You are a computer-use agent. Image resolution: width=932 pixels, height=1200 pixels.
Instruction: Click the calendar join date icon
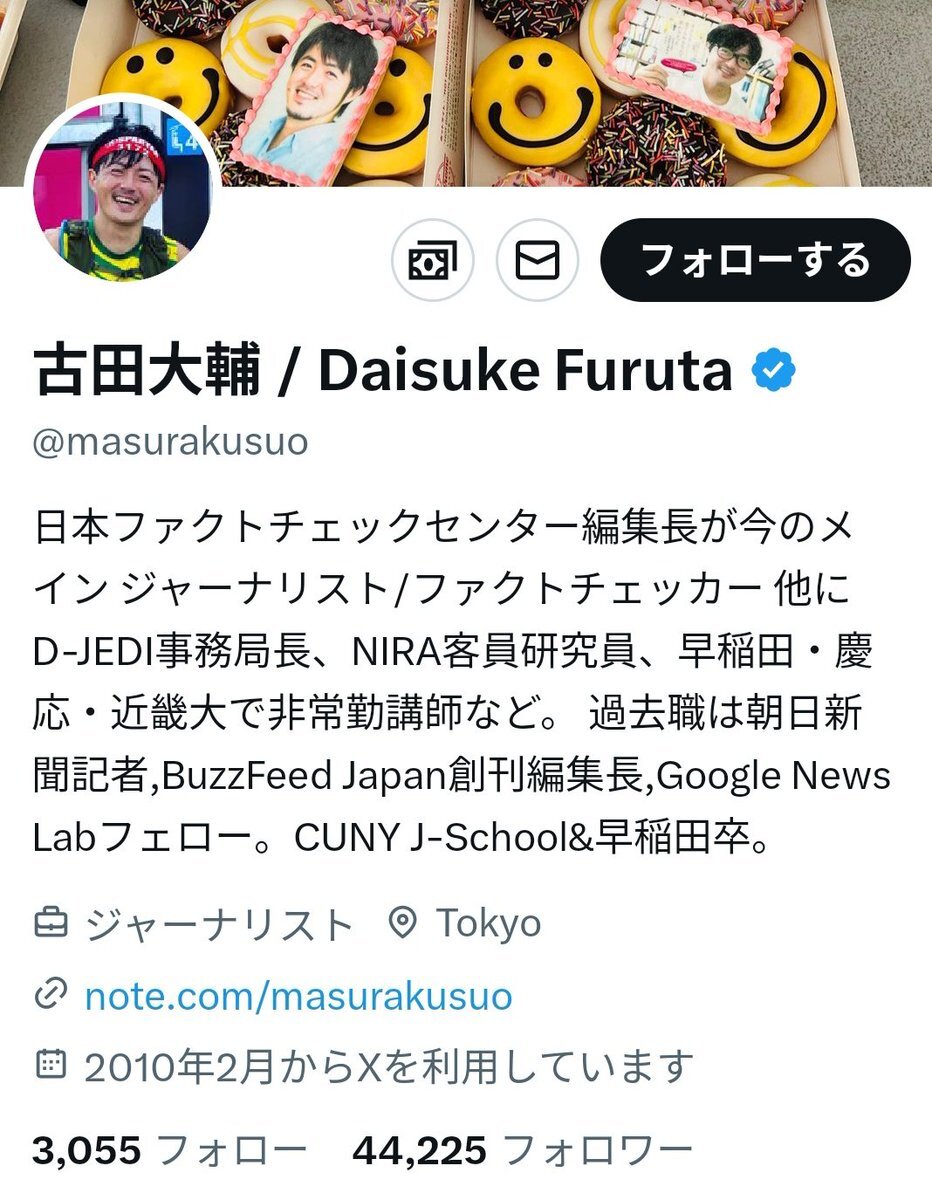pyautogui.click(x=50, y=1065)
